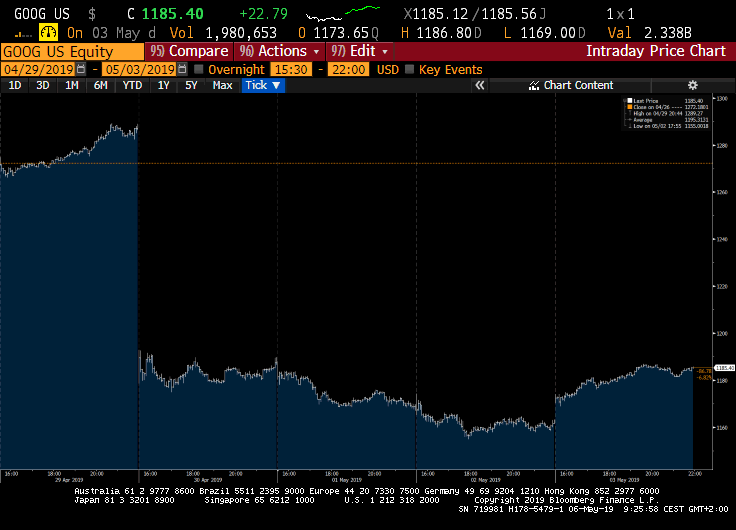Screen dimensions: 736x530
Task: Click the open price 1173.65
Action: pos(341,33)
